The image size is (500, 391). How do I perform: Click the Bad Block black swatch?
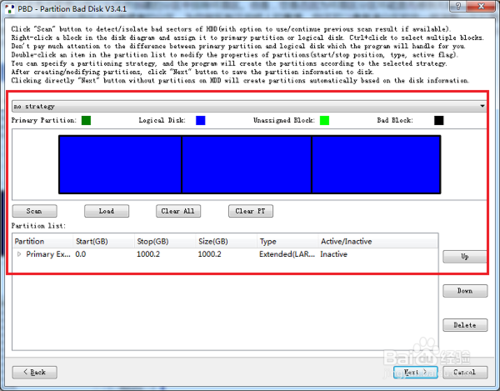click(439, 120)
